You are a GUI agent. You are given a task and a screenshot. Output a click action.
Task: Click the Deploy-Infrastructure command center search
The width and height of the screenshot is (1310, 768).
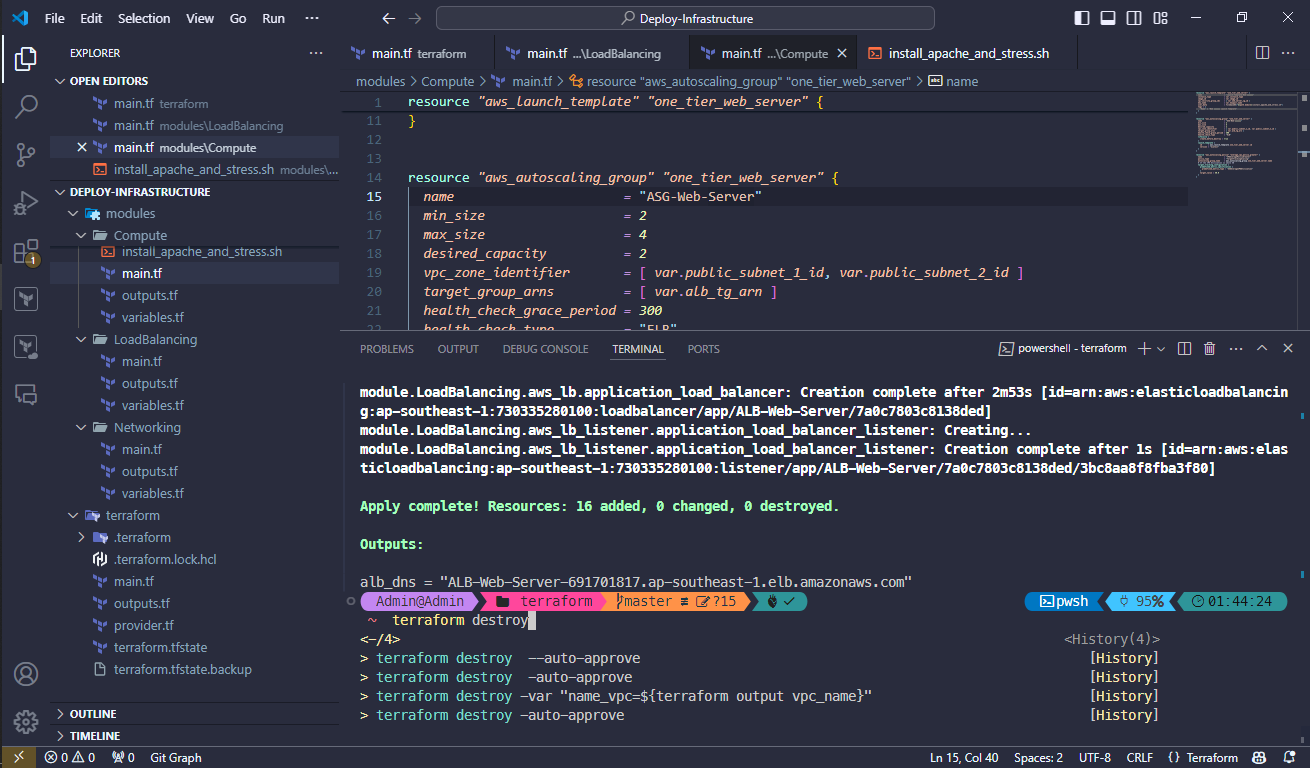(x=685, y=18)
